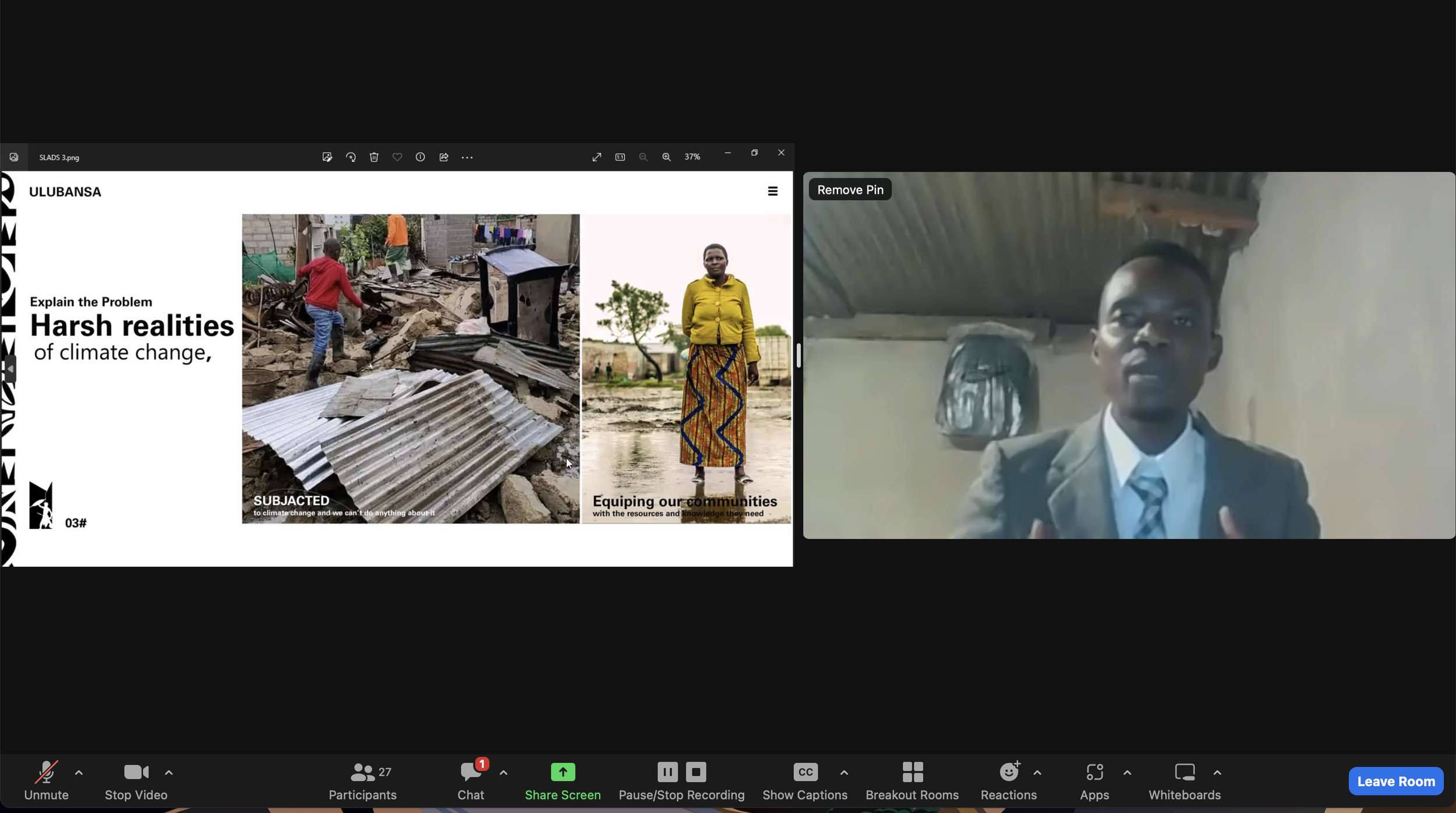
Task: Click the Explain the Problem subtitle
Action: click(x=91, y=302)
